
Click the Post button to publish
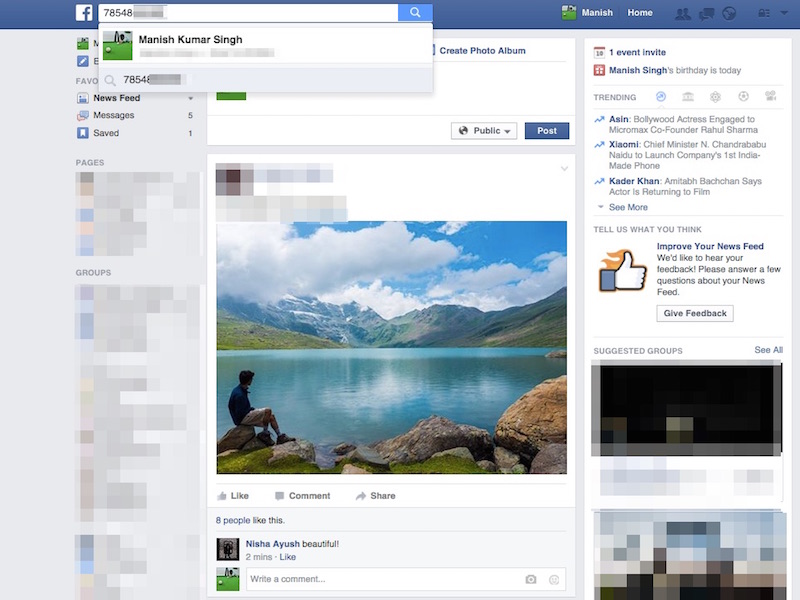click(x=547, y=130)
